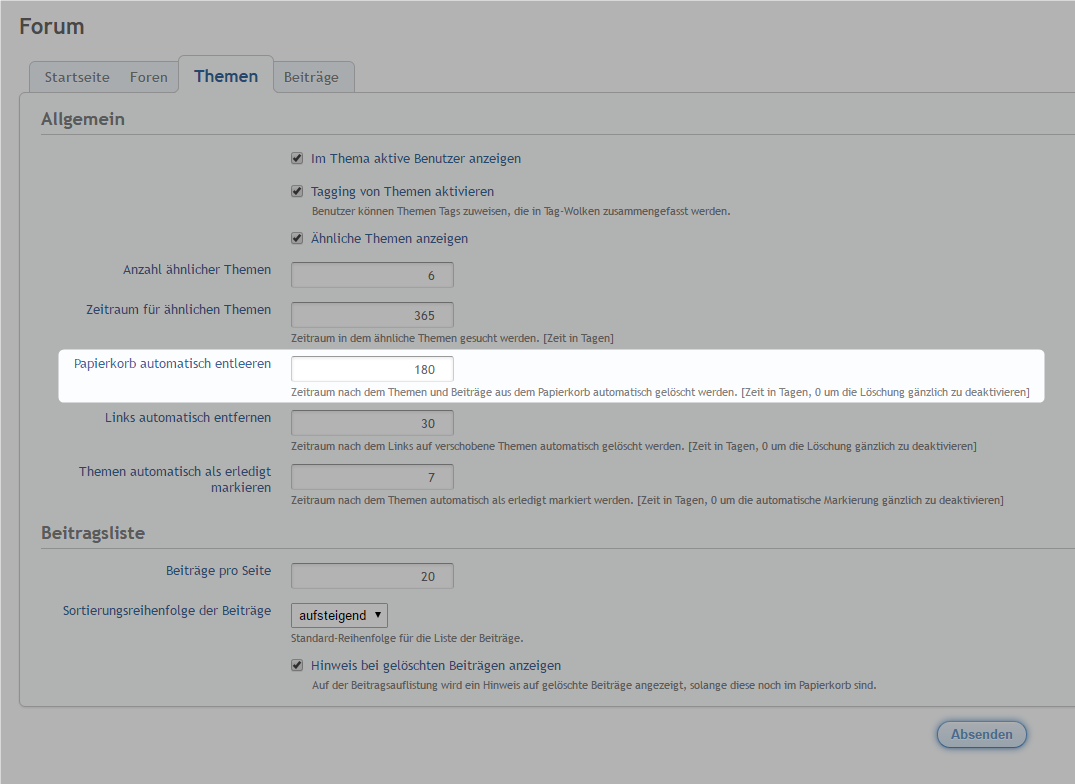Click the 'Links automatisch entfernen' field with 30
The image size is (1075, 784).
(372, 423)
